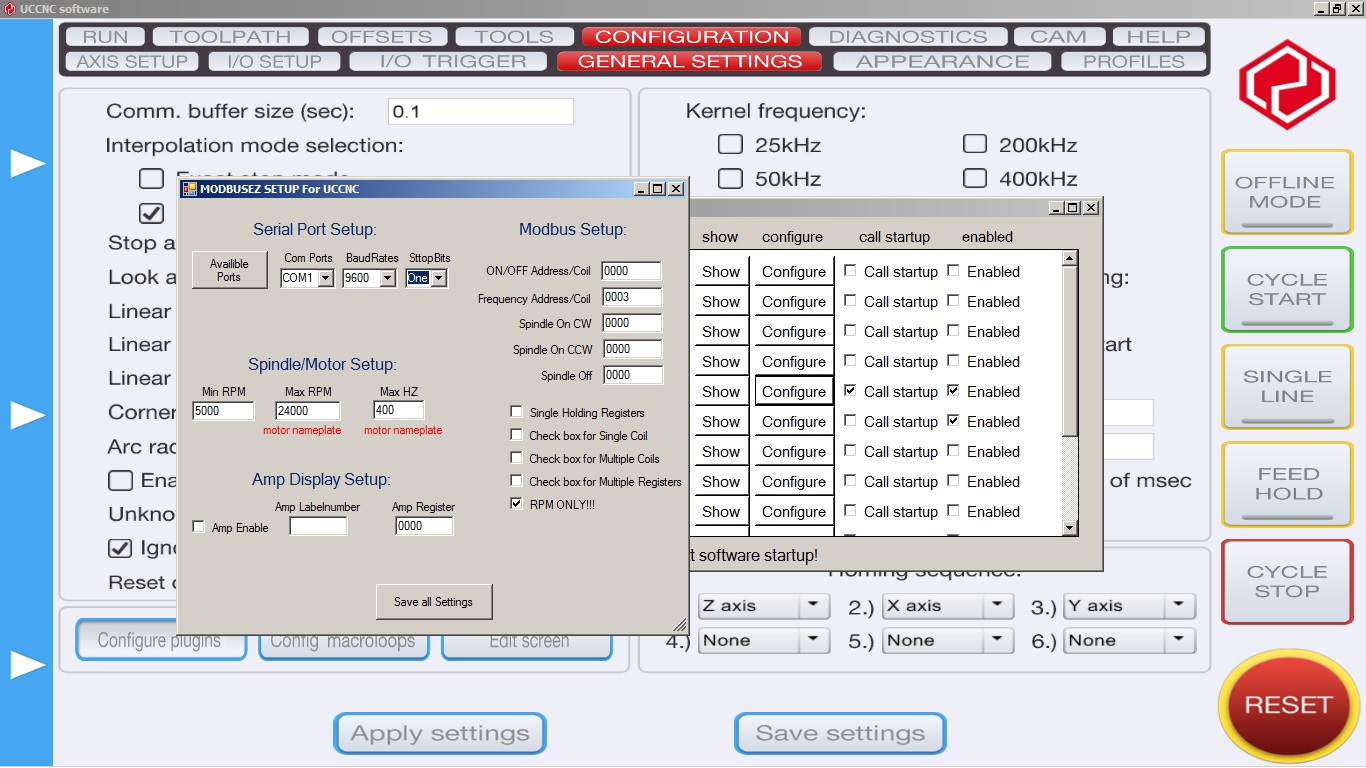Open the APPEARANCE sub-tab
The width and height of the screenshot is (1366, 768).
click(942, 61)
